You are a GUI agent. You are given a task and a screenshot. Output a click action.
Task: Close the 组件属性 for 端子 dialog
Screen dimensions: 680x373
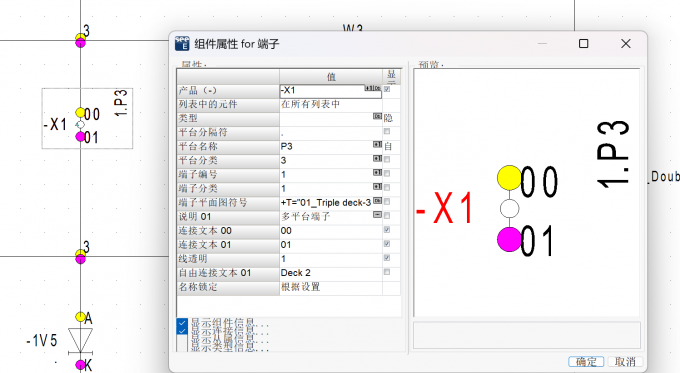pos(625,43)
